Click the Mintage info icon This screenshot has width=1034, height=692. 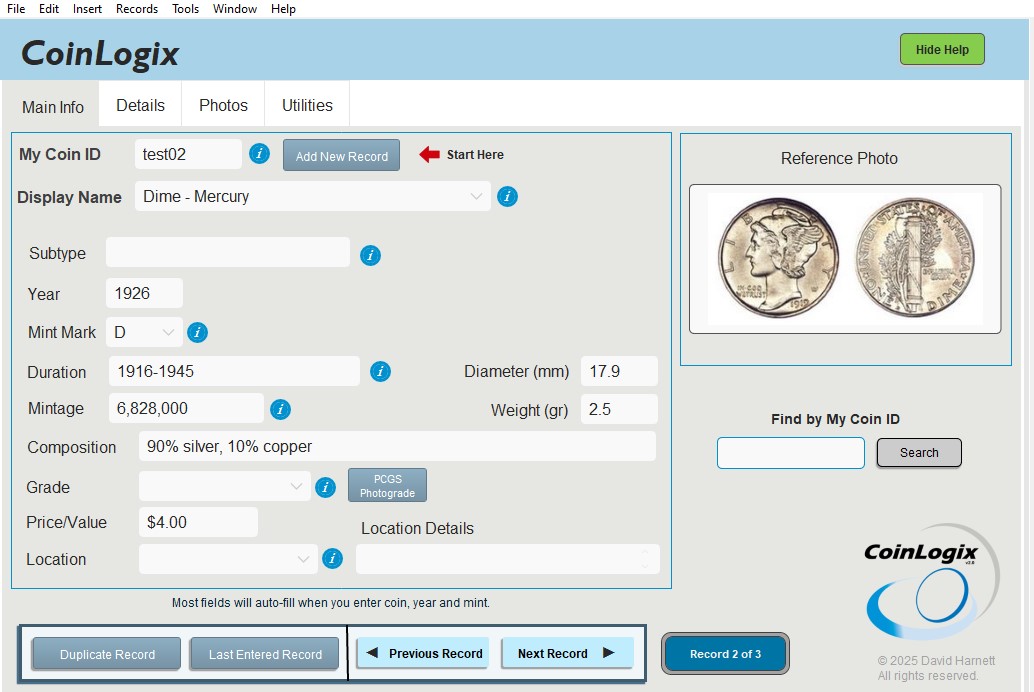(x=280, y=410)
